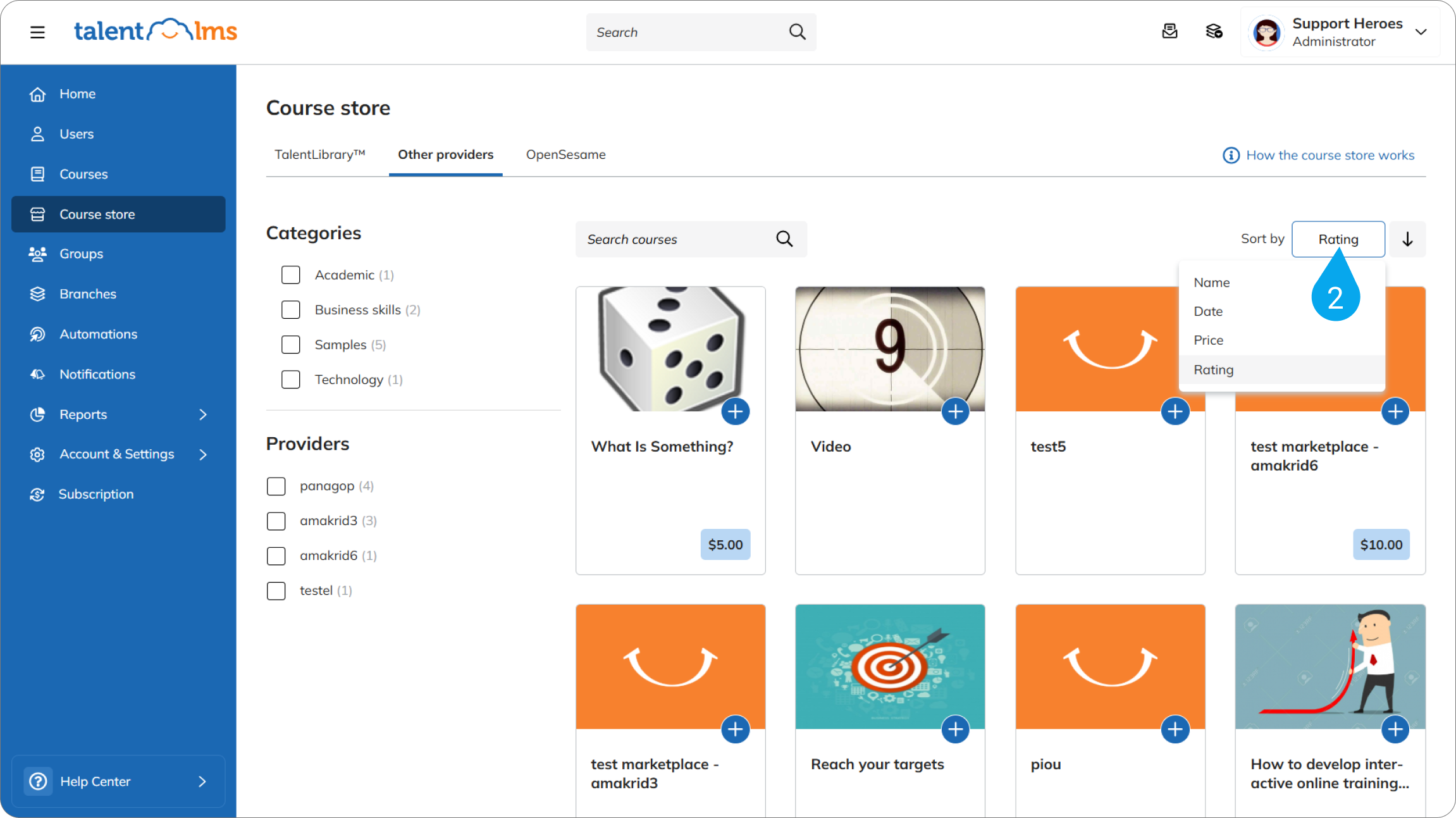Click the Home icon in sidebar
Viewport: 1456px width, 818px height.
pyautogui.click(x=37, y=94)
